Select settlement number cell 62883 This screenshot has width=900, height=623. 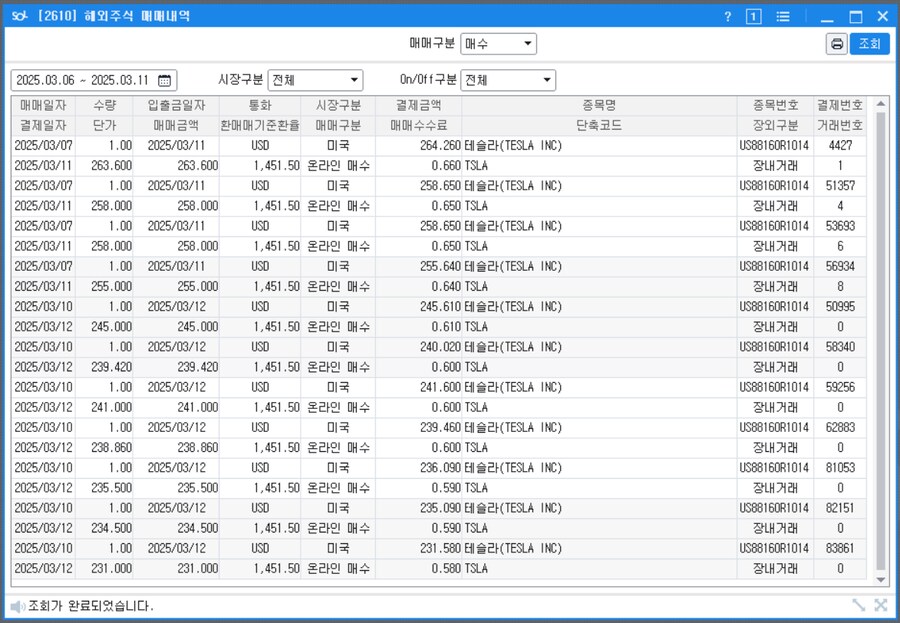[x=840, y=428]
